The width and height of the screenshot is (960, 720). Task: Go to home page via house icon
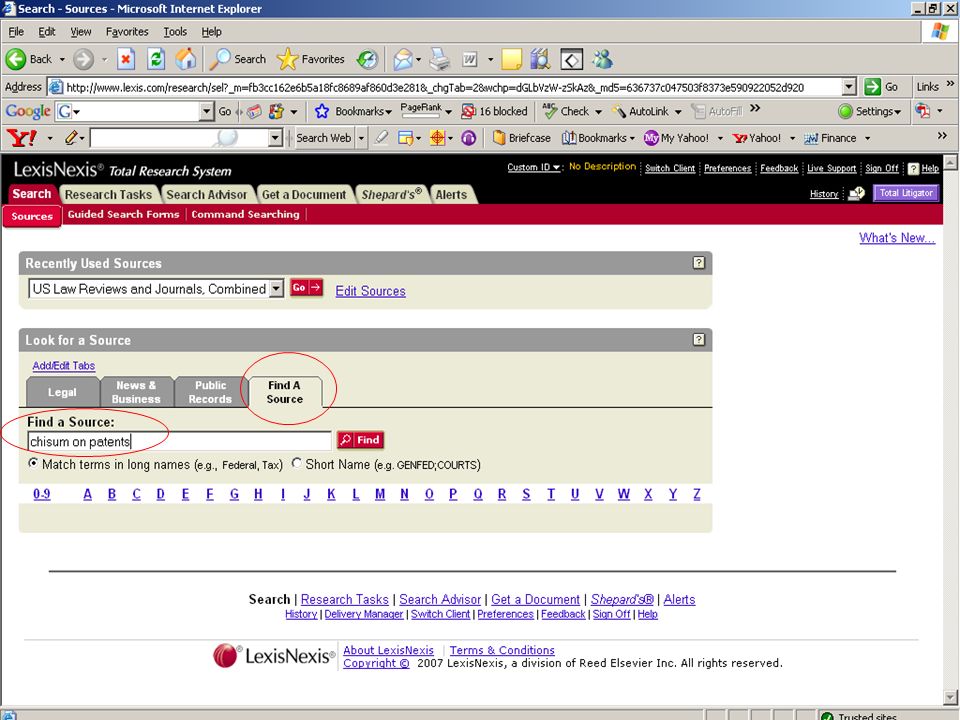pos(186,59)
